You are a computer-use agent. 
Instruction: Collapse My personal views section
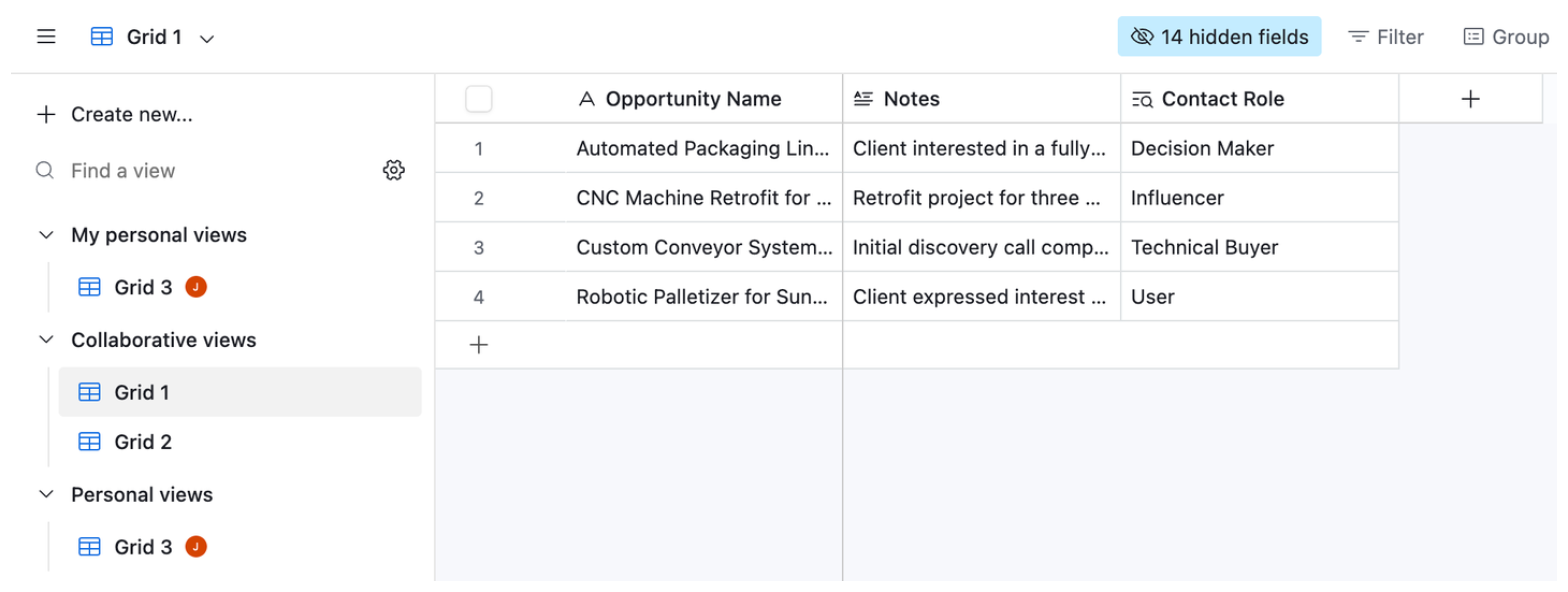[x=46, y=235]
